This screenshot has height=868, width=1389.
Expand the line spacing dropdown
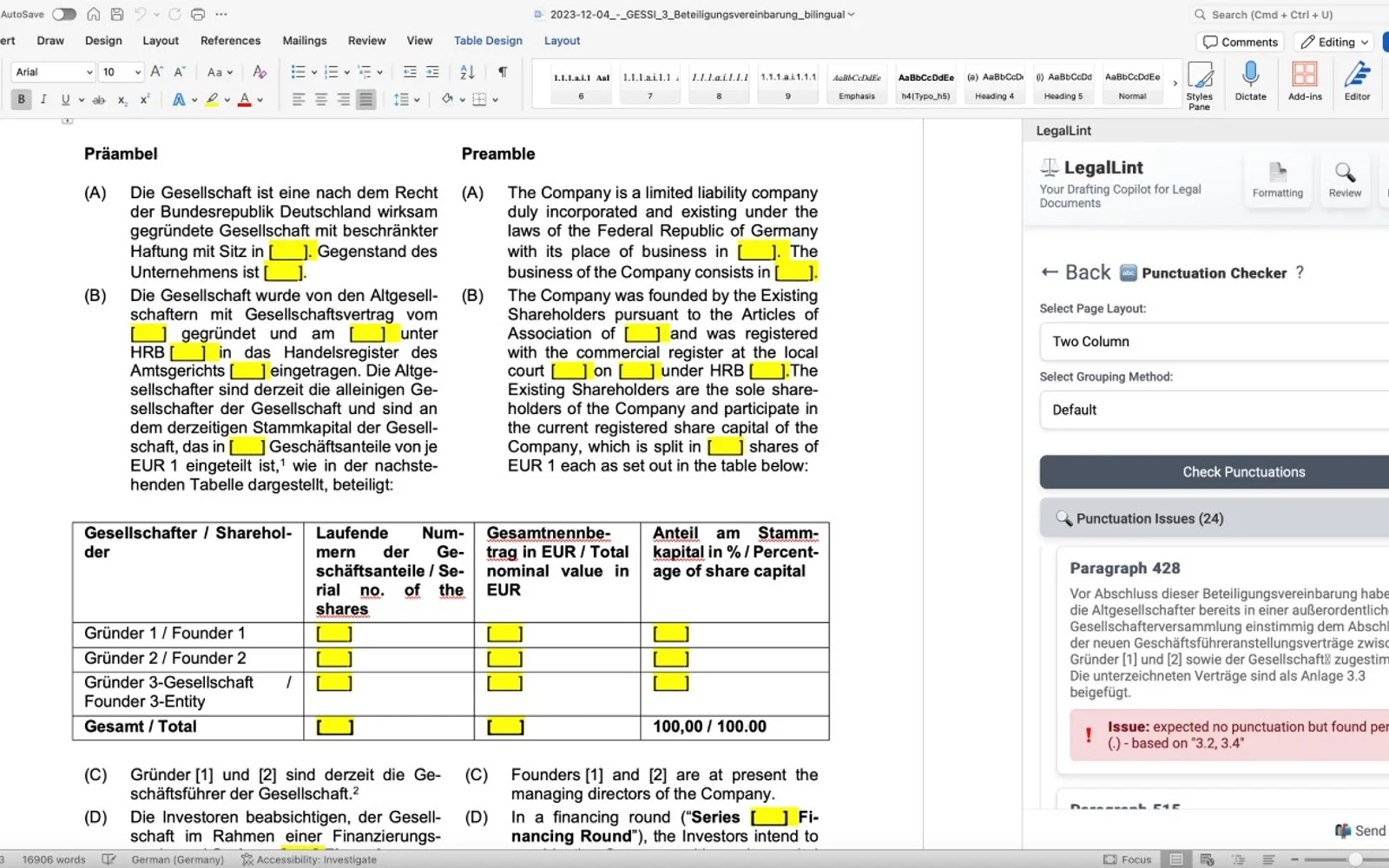[418, 100]
